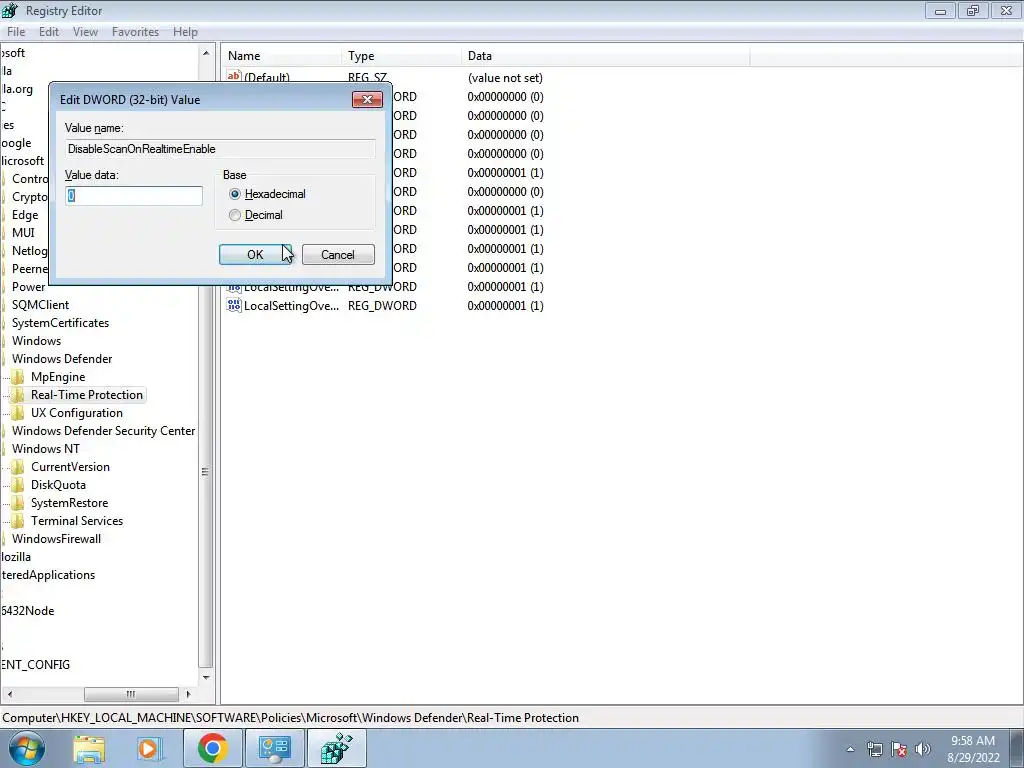Close the Edit DWORD dialog with X

pyautogui.click(x=367, y=99)
